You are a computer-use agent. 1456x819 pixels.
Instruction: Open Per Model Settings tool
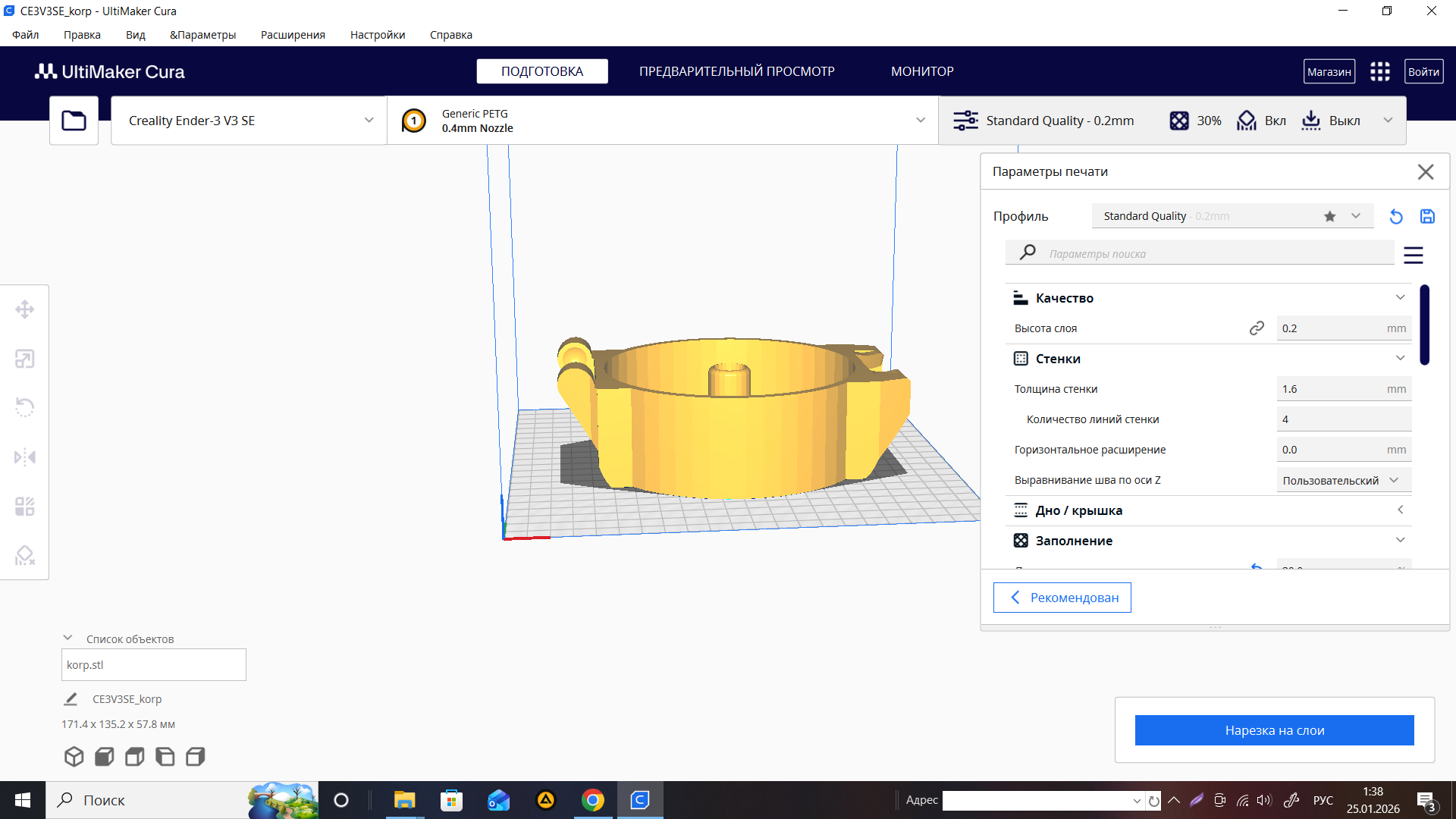pyautogui.click(x=25, y=507)
